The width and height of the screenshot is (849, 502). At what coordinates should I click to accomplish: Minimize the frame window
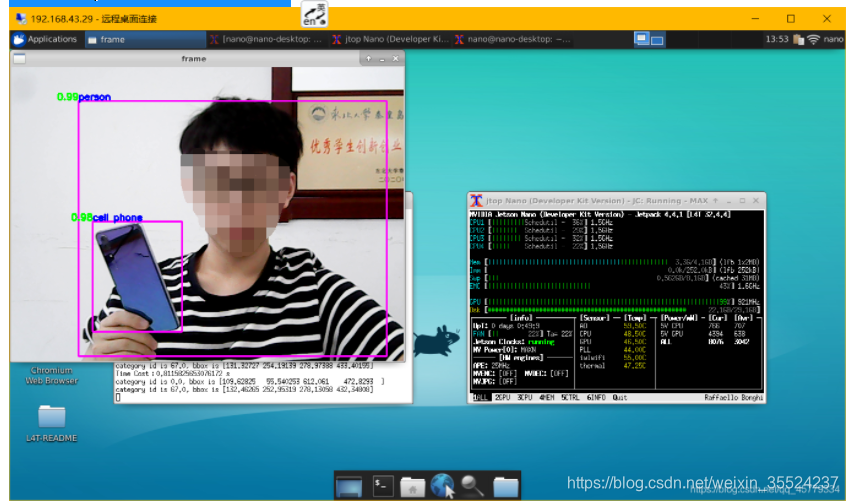382,58
